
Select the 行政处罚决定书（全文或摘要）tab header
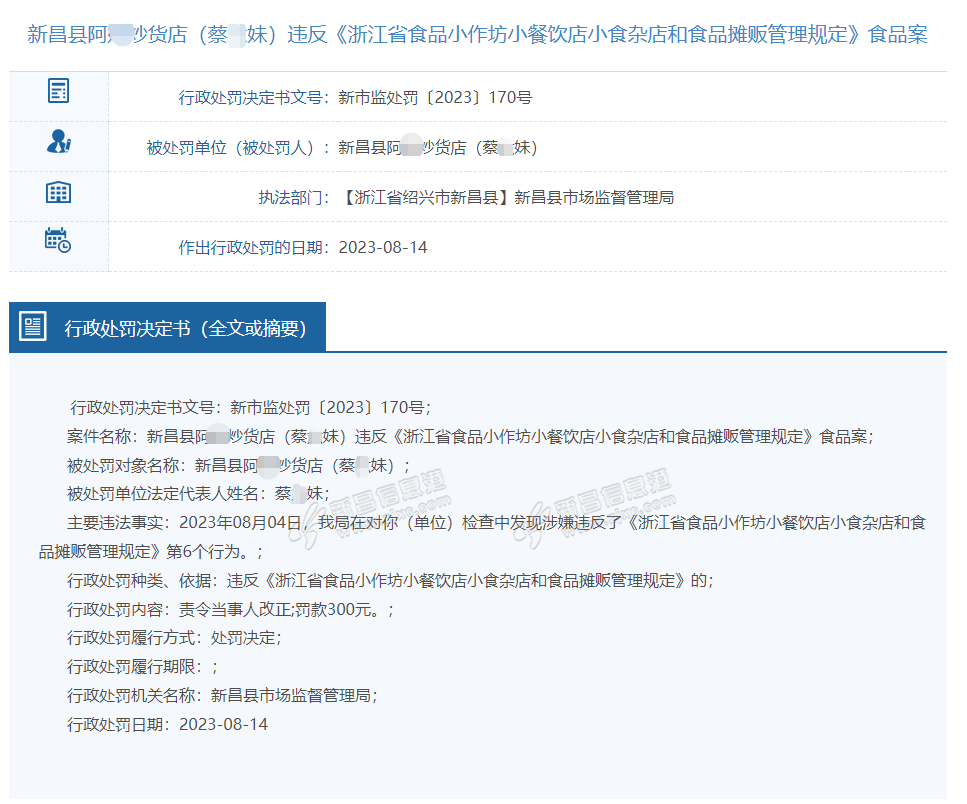coord(185,328)
